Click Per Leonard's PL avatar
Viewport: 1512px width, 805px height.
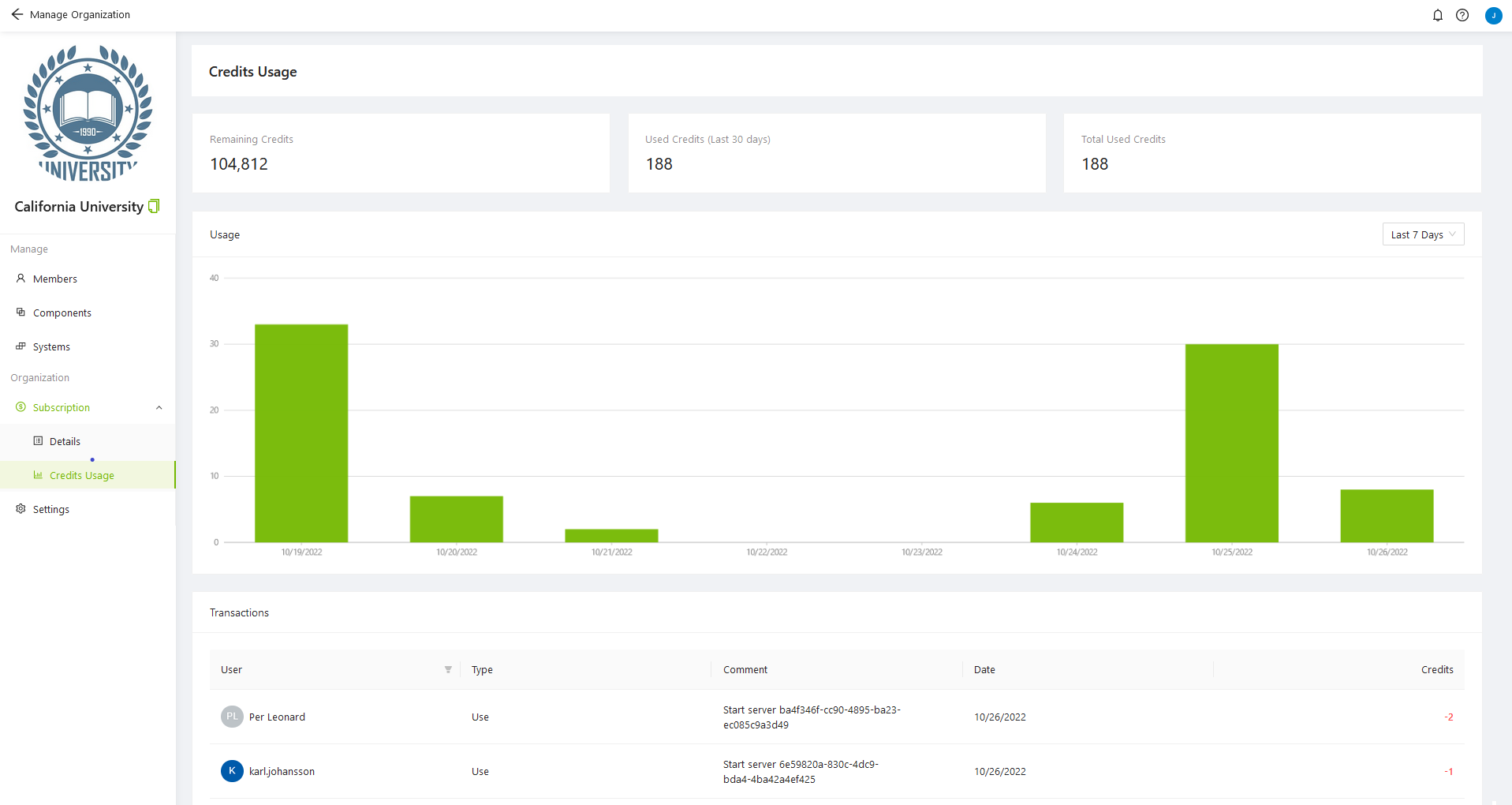tap(232, 717)
